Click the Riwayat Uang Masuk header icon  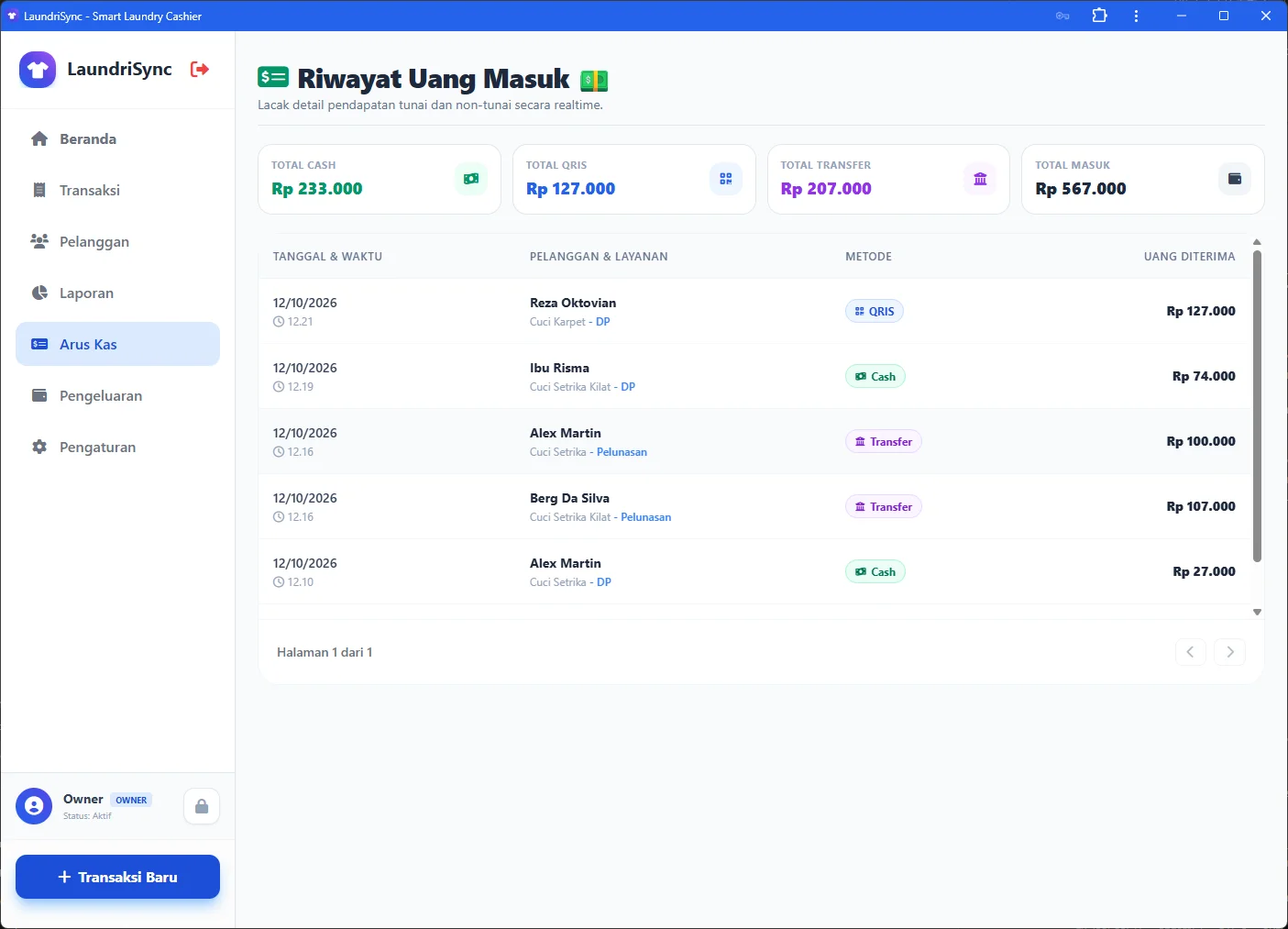tap(273, 78)
